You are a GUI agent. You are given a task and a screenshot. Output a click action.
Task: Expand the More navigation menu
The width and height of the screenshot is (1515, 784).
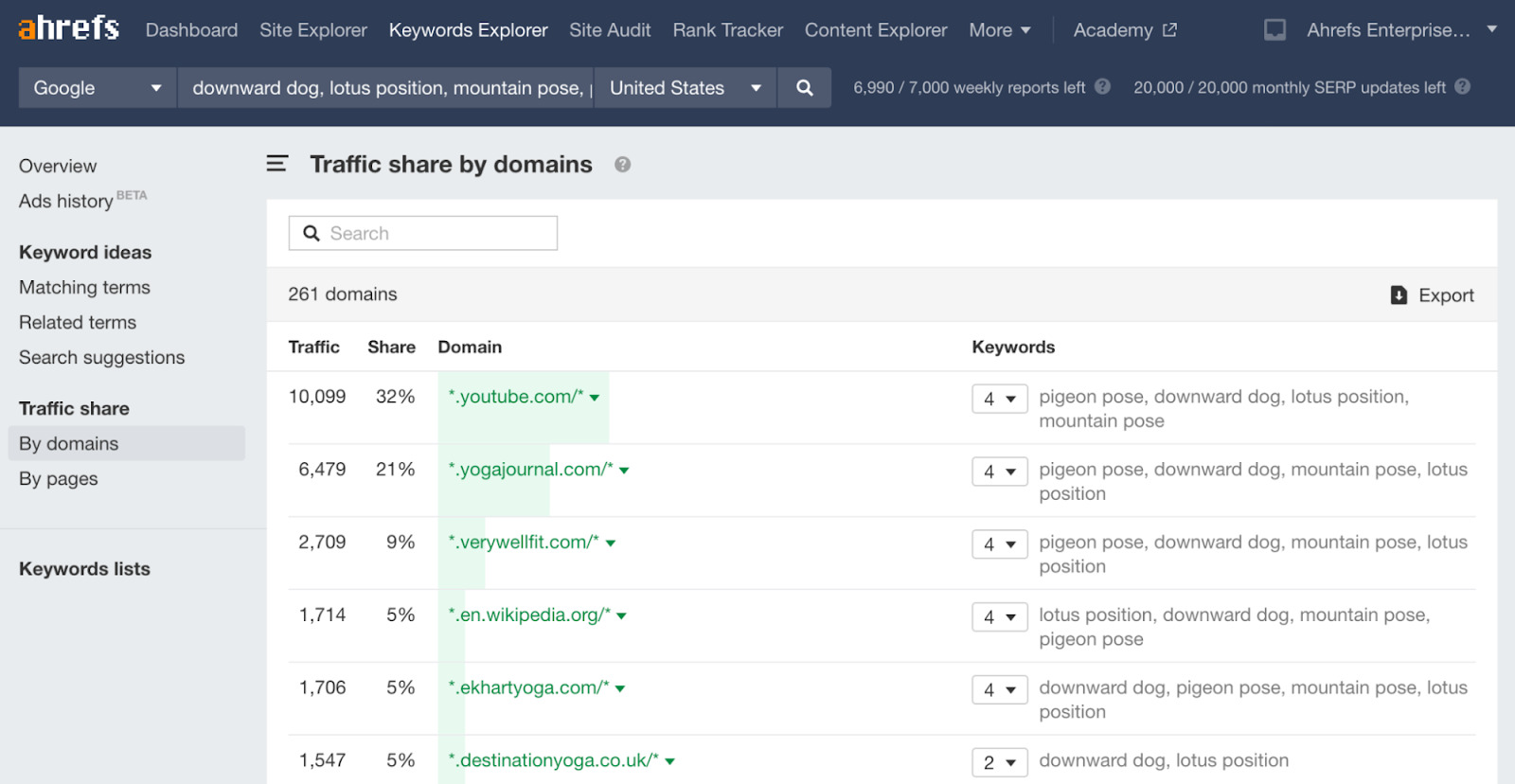pyautogui.click(x=999, y=30)
